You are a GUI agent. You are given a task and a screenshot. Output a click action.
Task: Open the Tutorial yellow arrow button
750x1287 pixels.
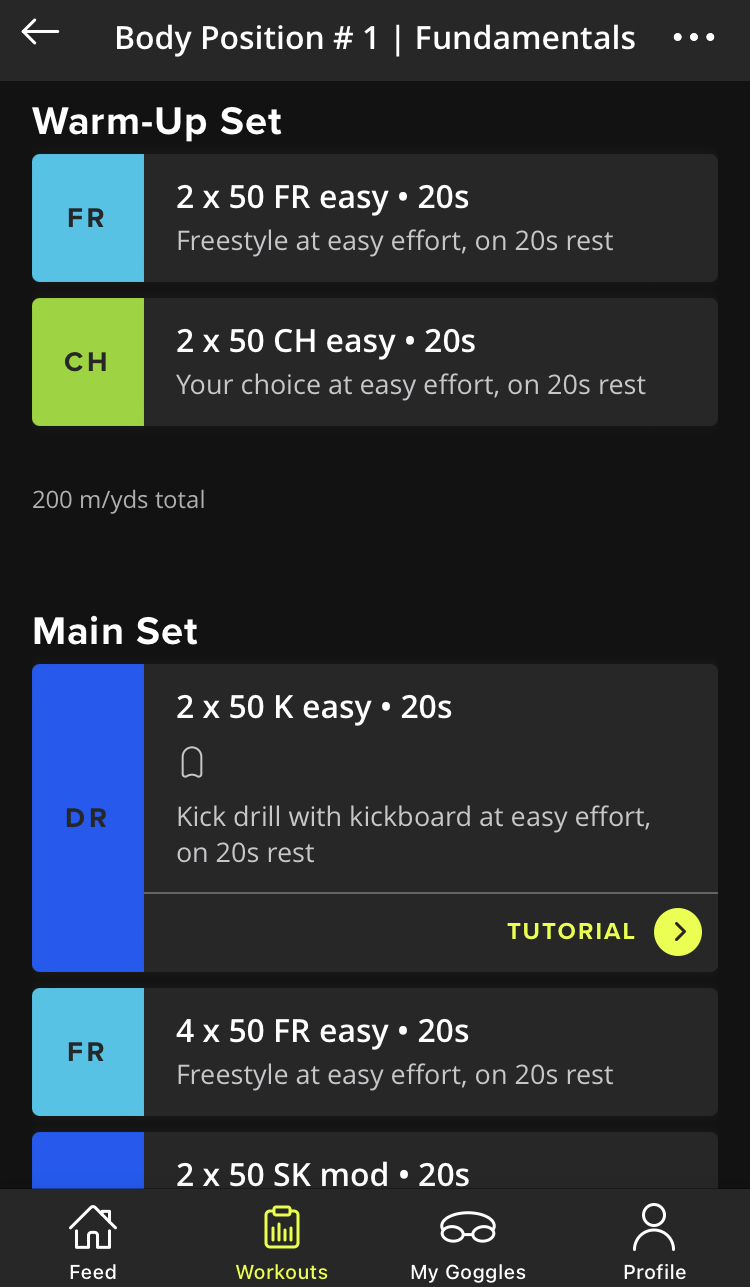point(678,932)
